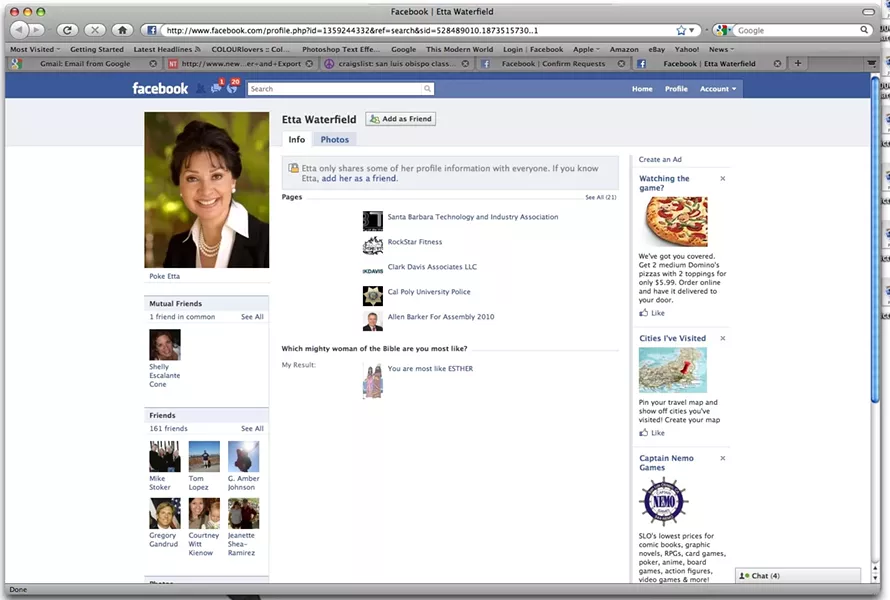Switch to the Photos profile tab
890x600 pixels.
[x=334, y=140]
